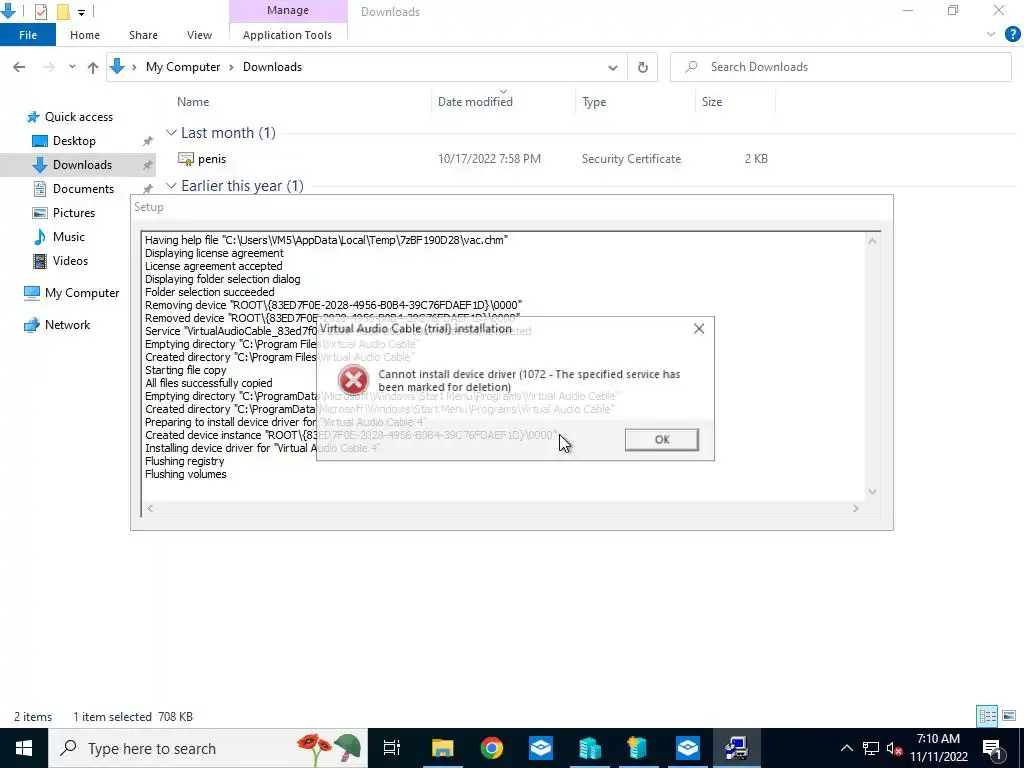Go up one folder level
The height and width of the screenshot is (768, 1024).
pyautogui.click(x=93, y=67)
